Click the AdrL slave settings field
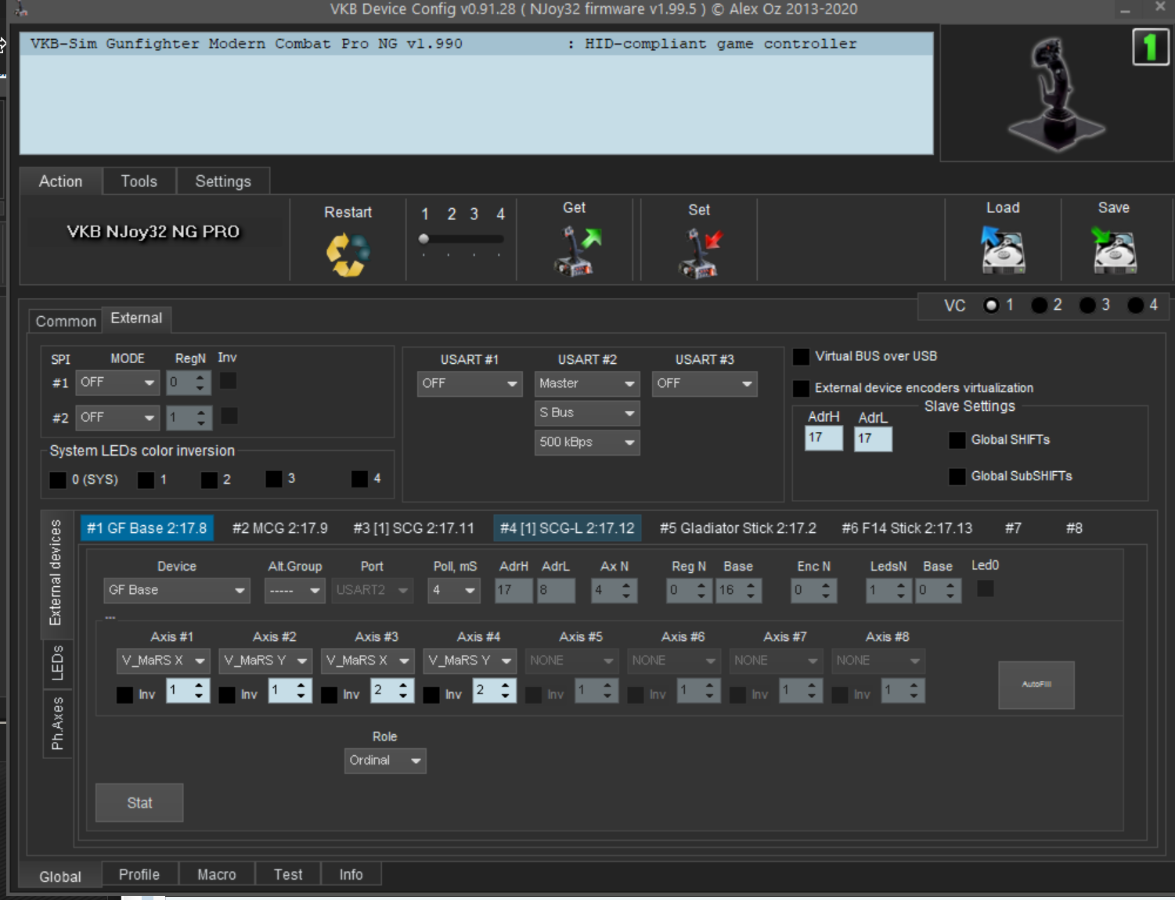 tap(873, 438)
